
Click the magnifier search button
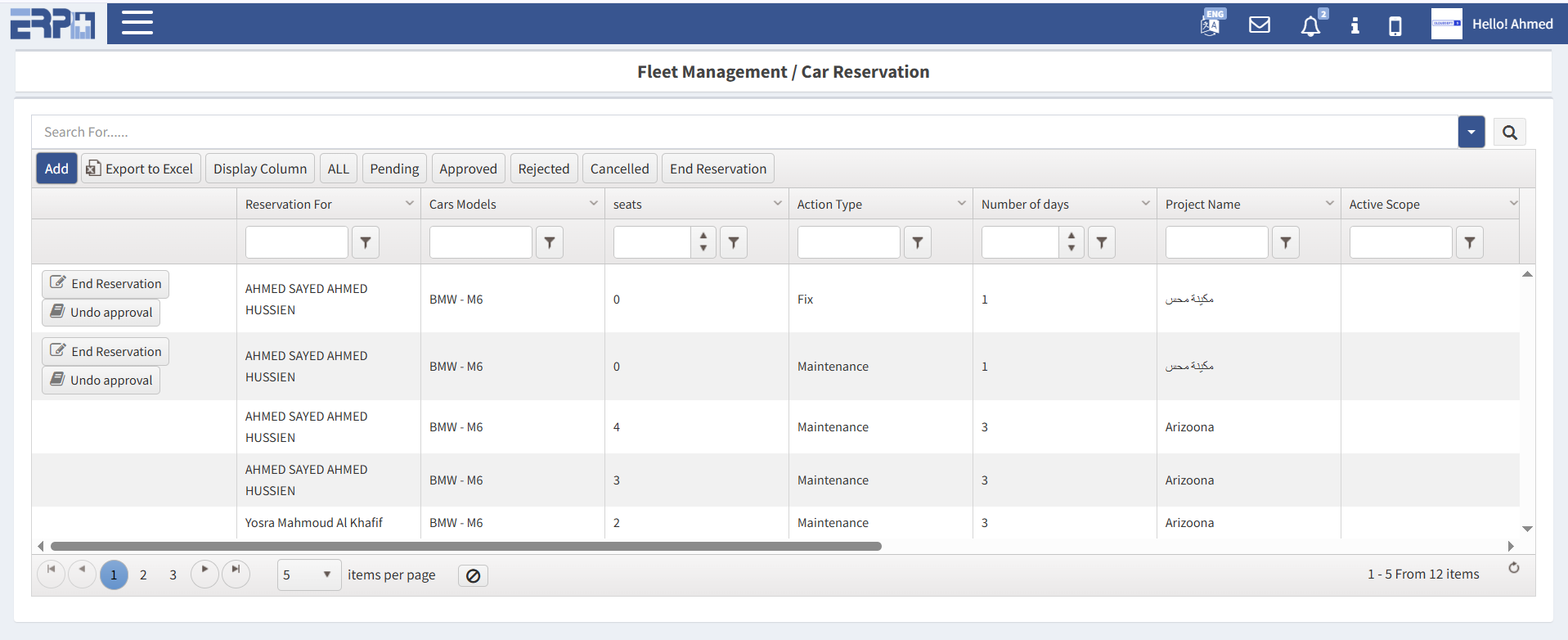(1509, 132)
